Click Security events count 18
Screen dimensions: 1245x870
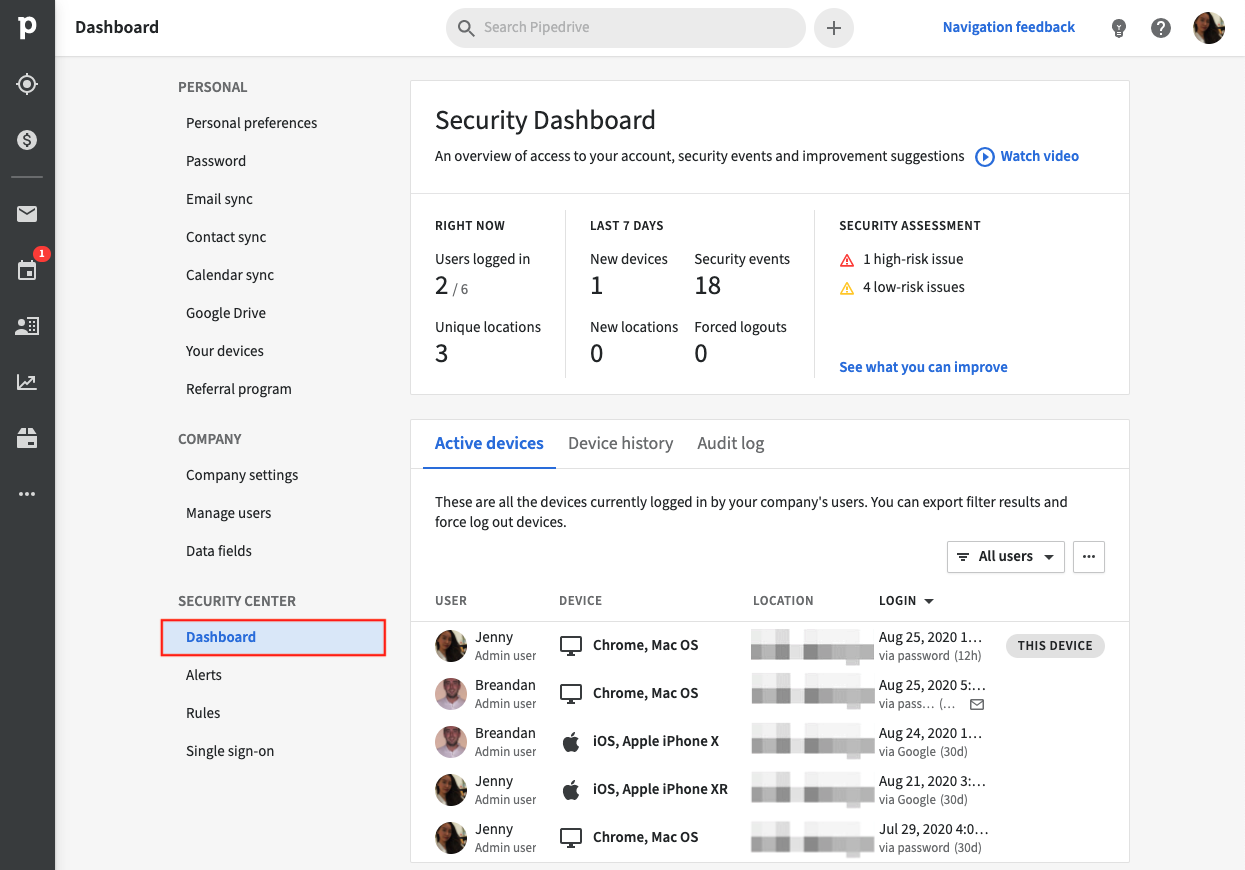[708, 286]
